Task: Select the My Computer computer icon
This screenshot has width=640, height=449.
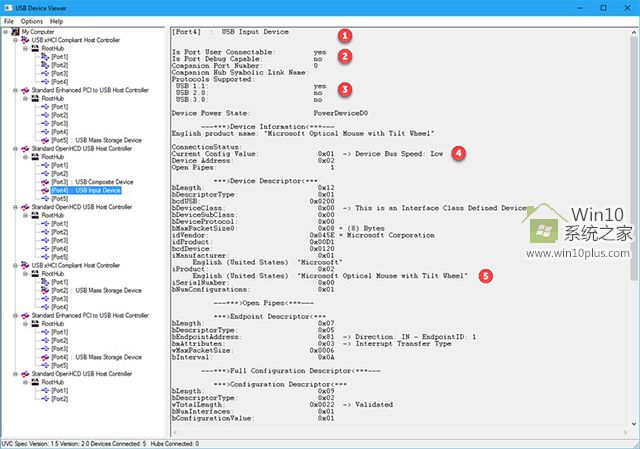Action: pos(16,31)
